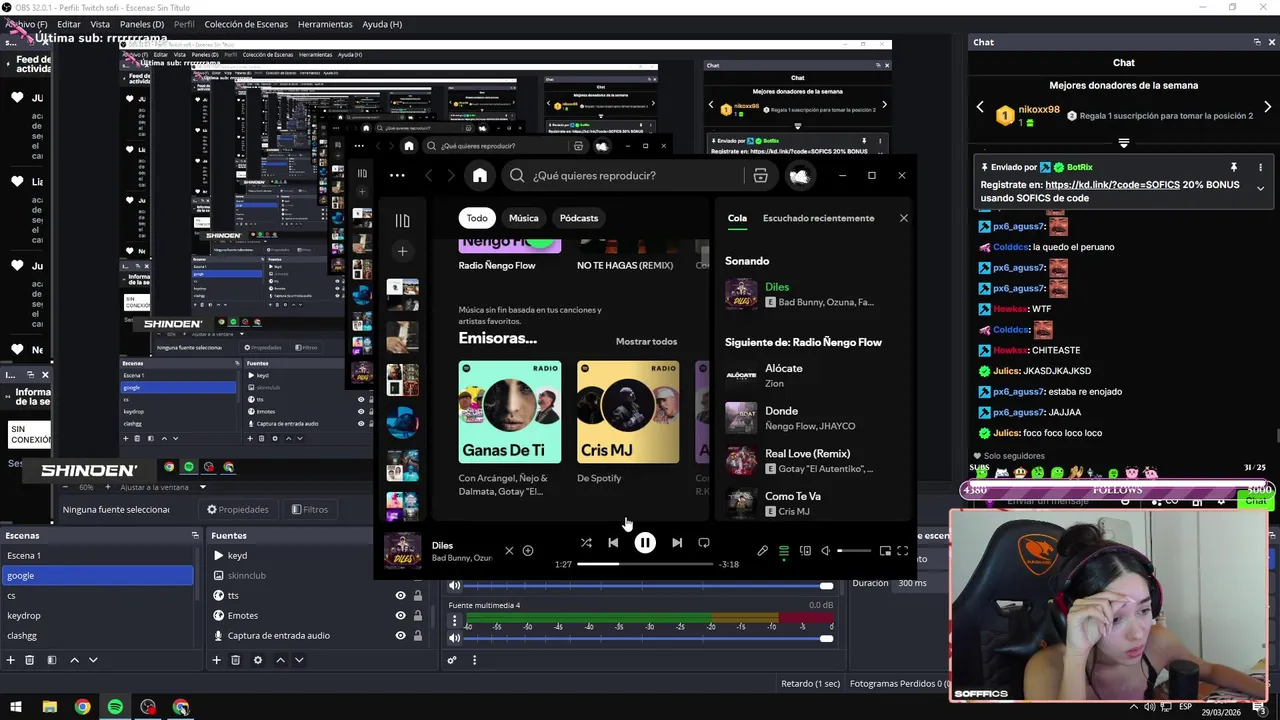Go to Spotify Home

click(480, 176)
